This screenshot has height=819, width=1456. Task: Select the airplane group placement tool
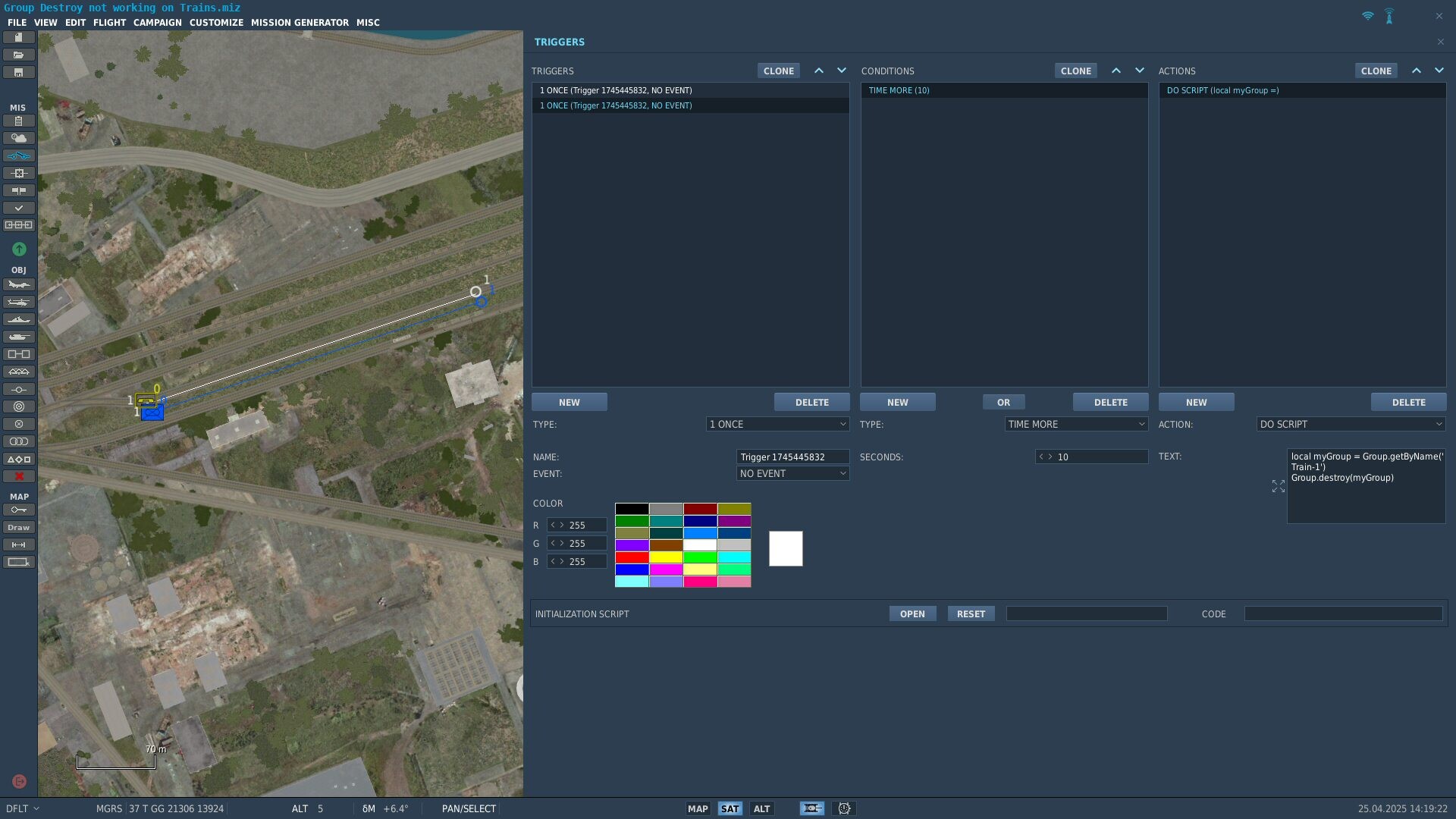(x=19, y=285)
